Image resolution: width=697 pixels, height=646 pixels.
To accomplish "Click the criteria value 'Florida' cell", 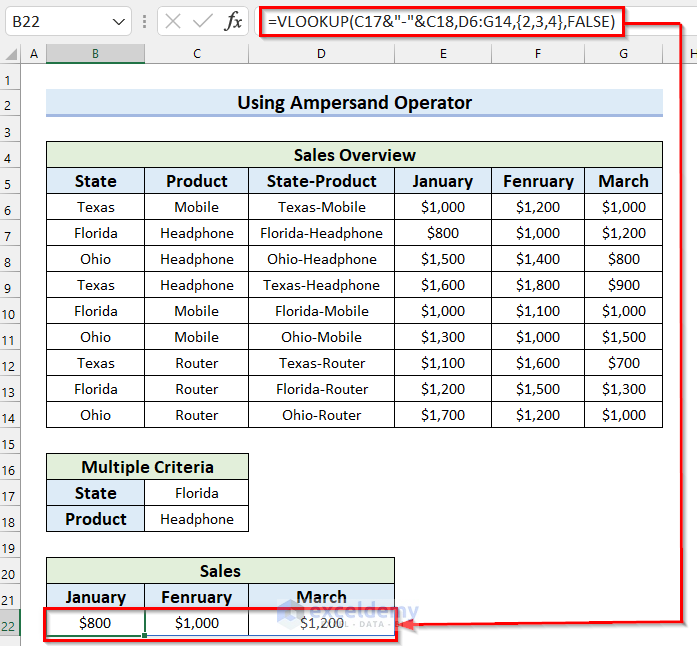I will (196, 493).
